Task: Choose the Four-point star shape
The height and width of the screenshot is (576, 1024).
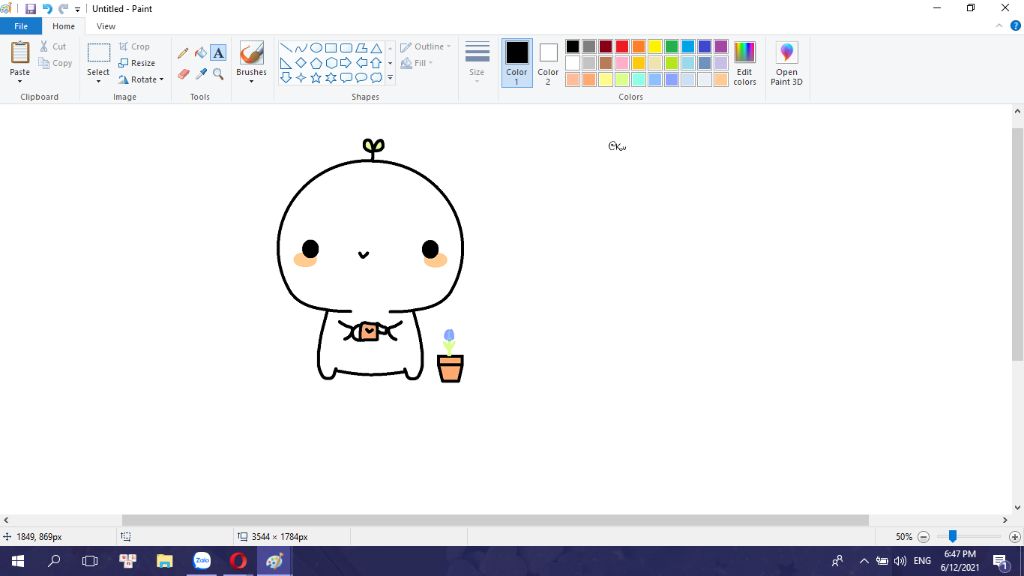Action: [300, 78]
